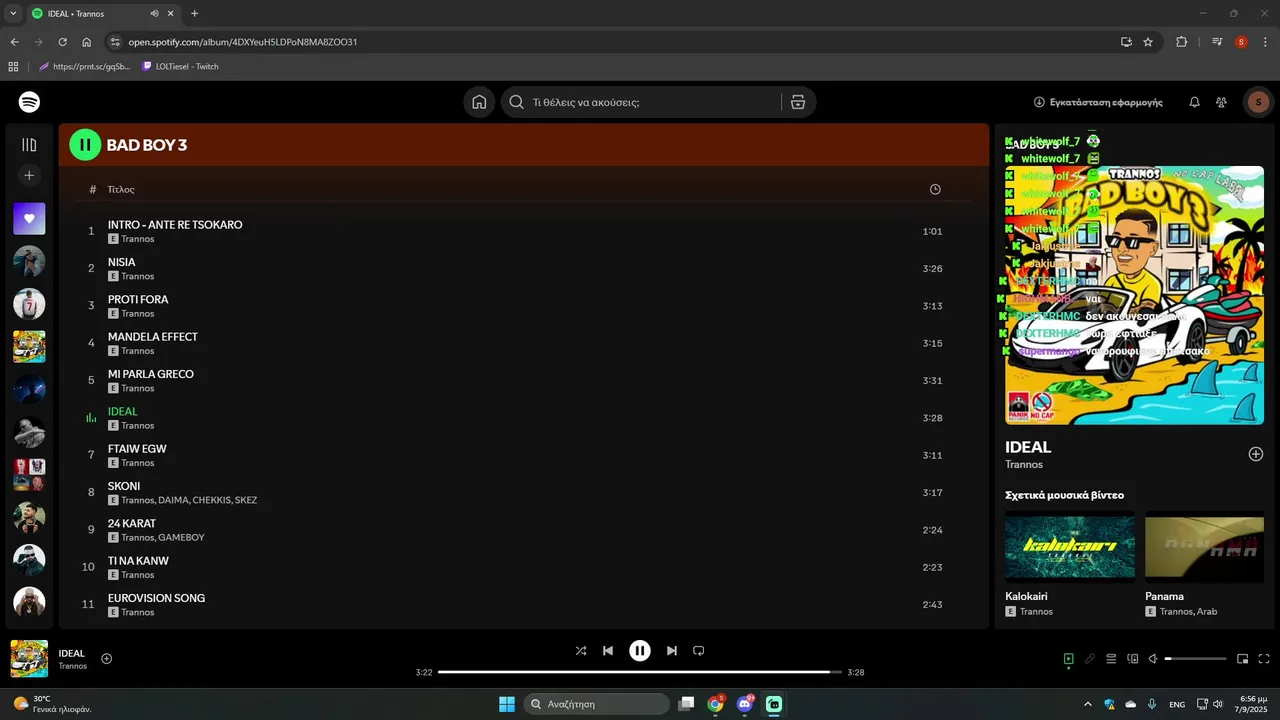This screenshot has width=1280, height=720.
Task: Click the browser address bar
Action: pyautogui.click(x=610, y=42)
